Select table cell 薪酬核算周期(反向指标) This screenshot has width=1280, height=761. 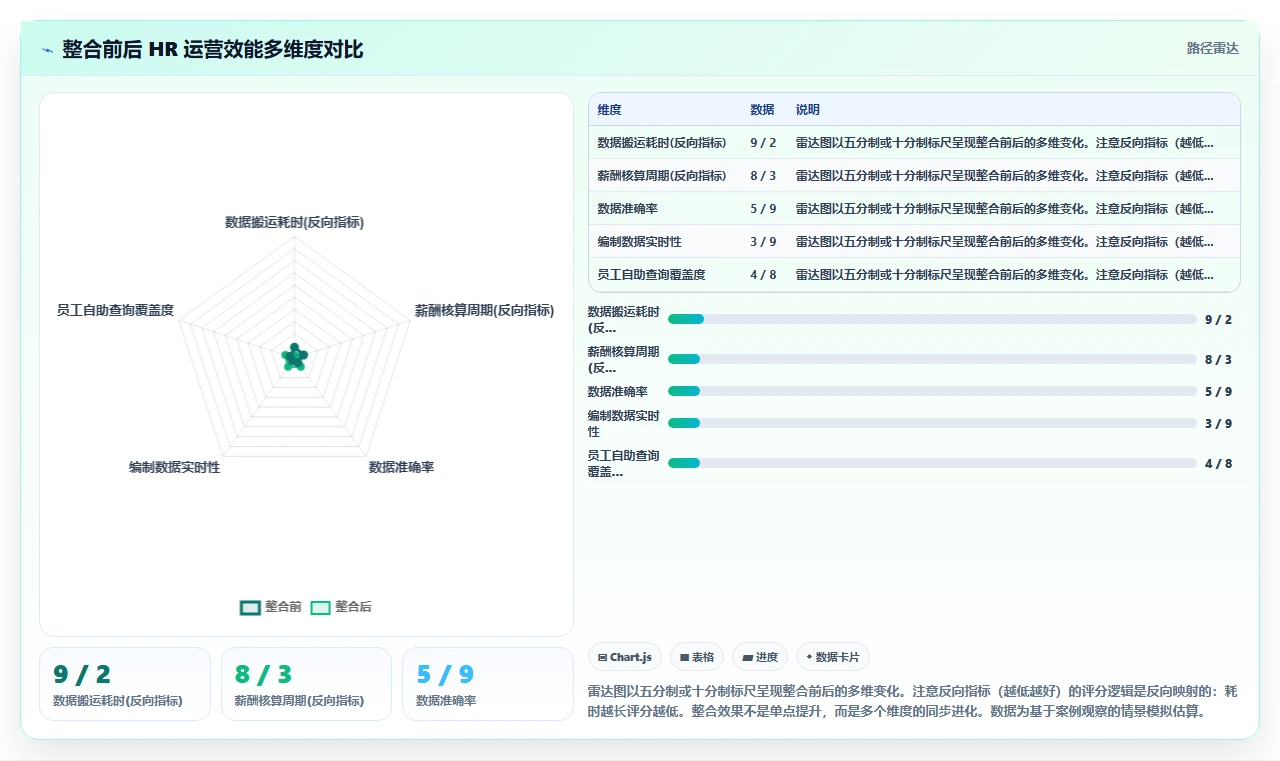point(662,176)
